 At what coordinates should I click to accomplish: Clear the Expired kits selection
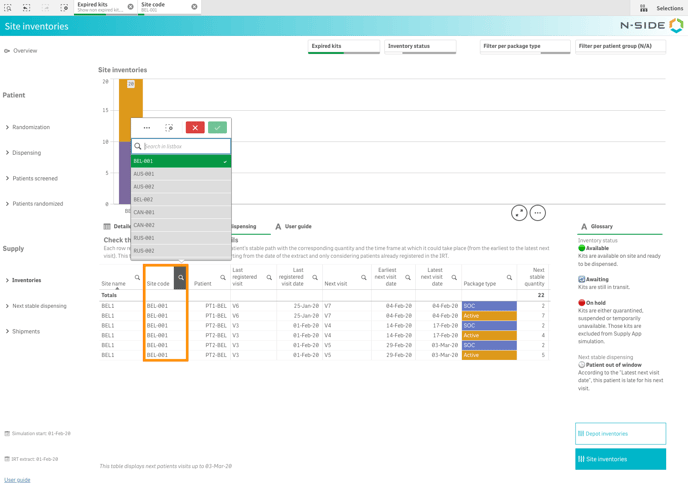coord(130,7)
